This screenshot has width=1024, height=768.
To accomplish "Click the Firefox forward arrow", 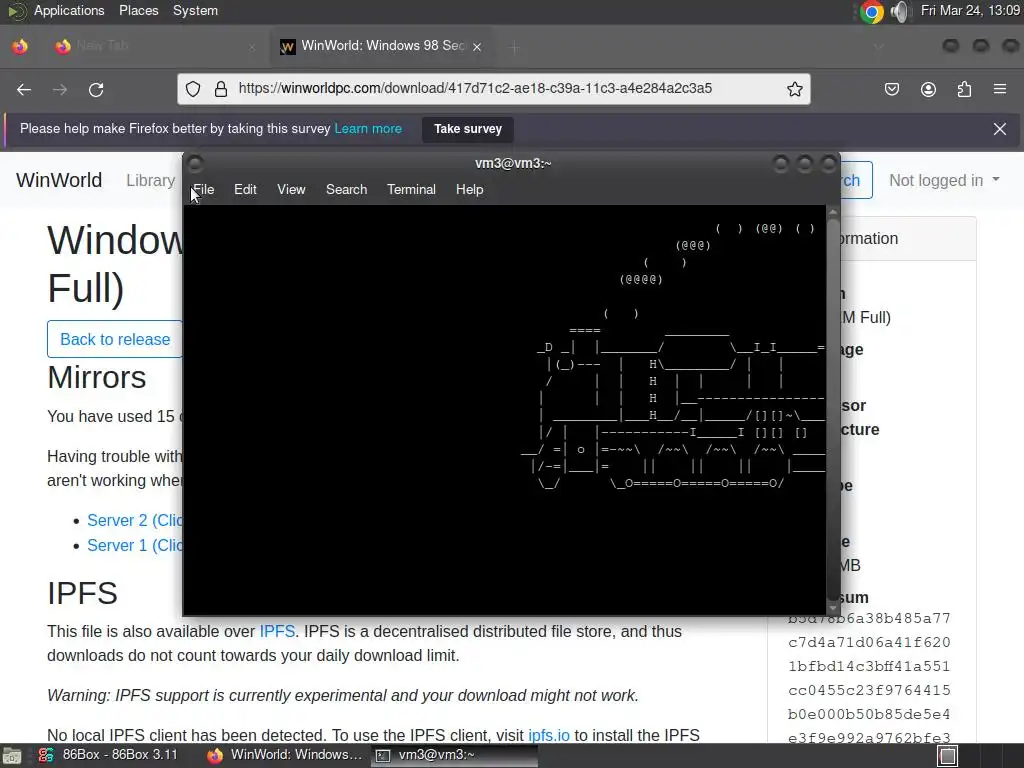I will pyautogui.click(x=60, y=89).
